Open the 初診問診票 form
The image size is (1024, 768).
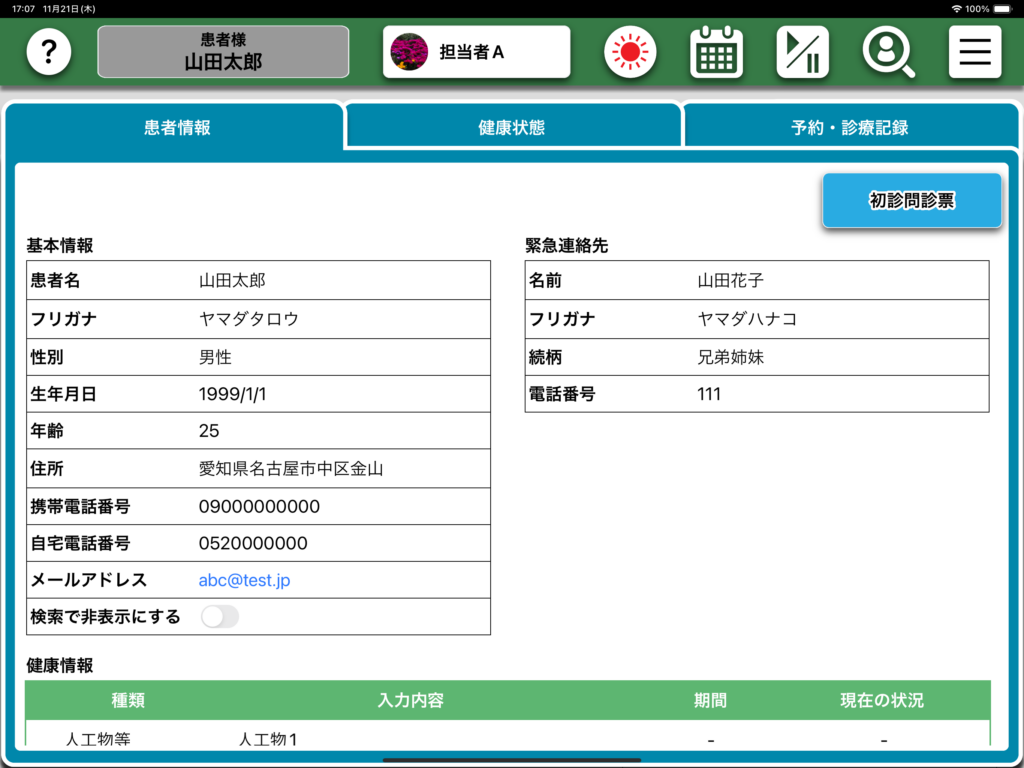click(x=911, y=201)
